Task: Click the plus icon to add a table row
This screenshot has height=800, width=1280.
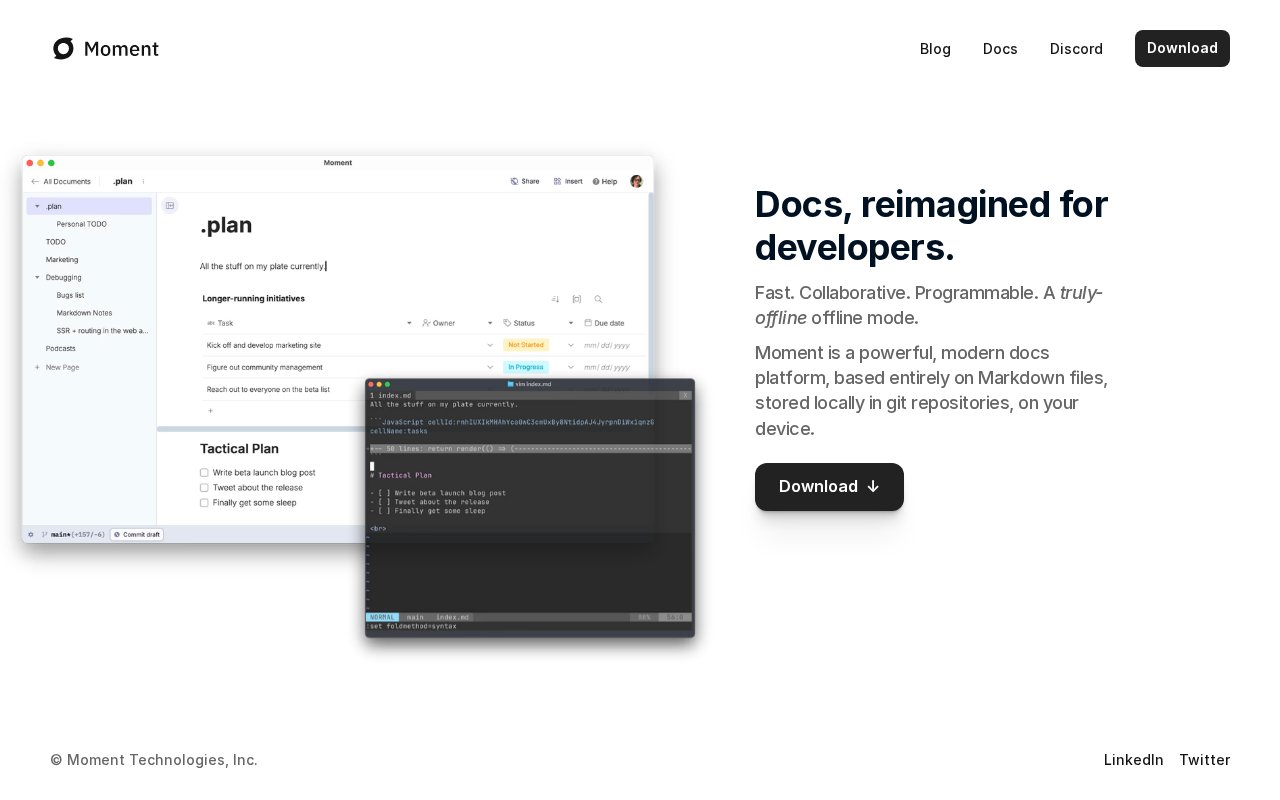Action: [x=210, y=410]
